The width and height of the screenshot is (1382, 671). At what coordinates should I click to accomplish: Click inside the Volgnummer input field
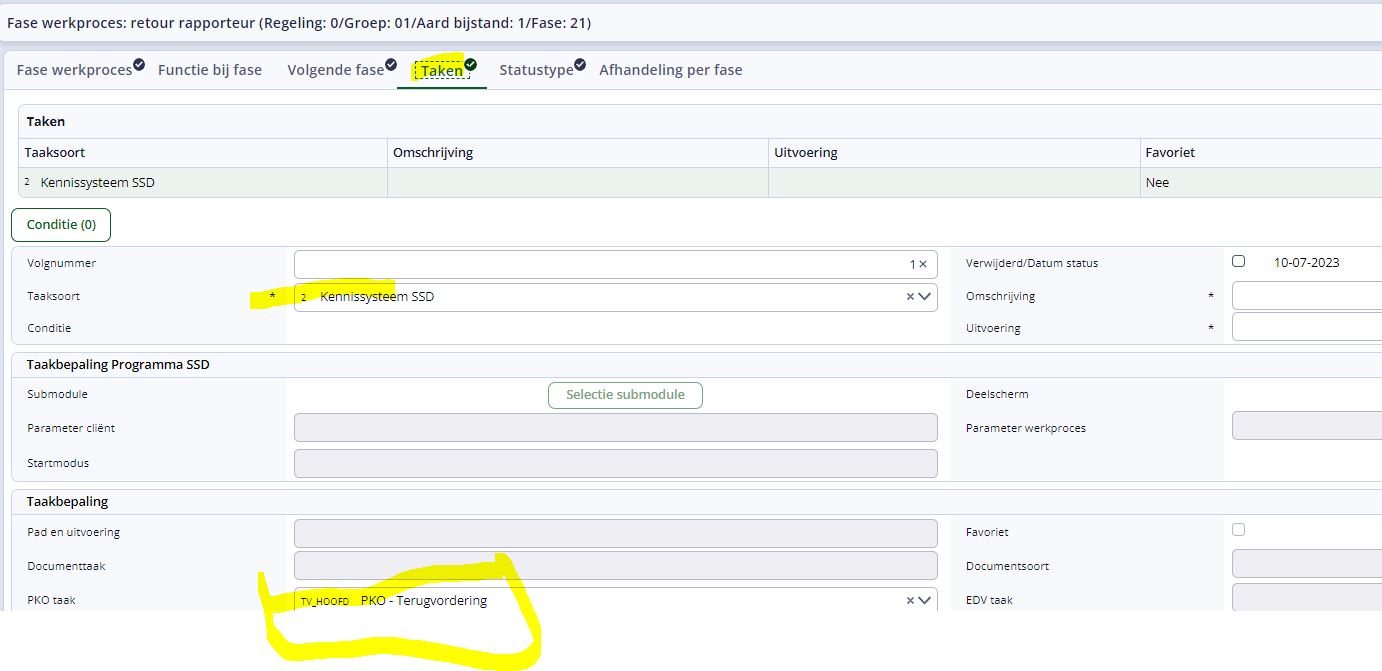coord(600,264)
